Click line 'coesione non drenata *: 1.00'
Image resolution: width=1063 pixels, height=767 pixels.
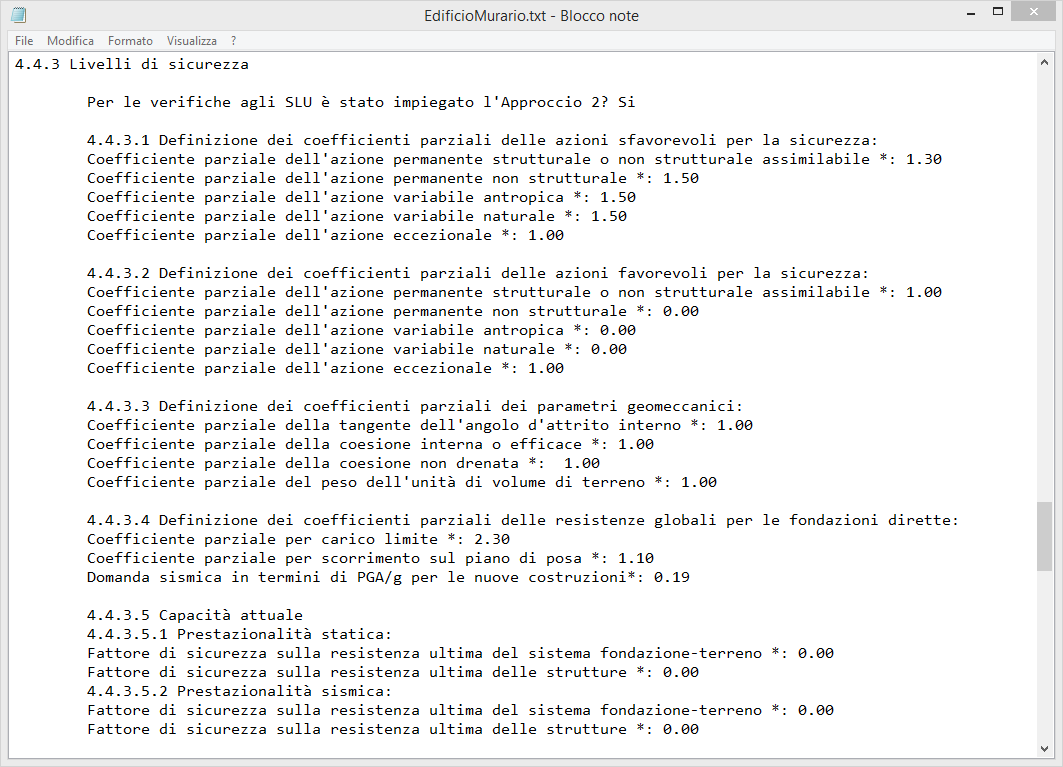tap(343, 463)
